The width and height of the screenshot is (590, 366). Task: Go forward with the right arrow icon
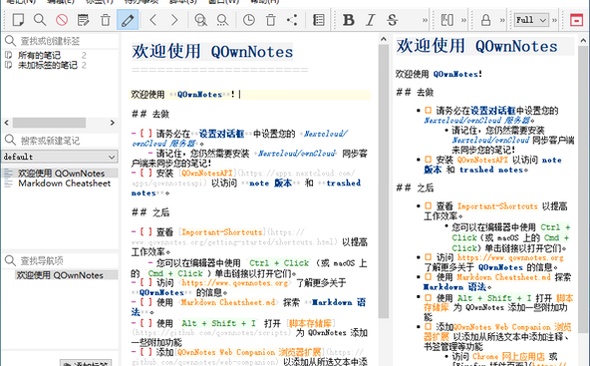pyautogui.click(x=174, y=20)
